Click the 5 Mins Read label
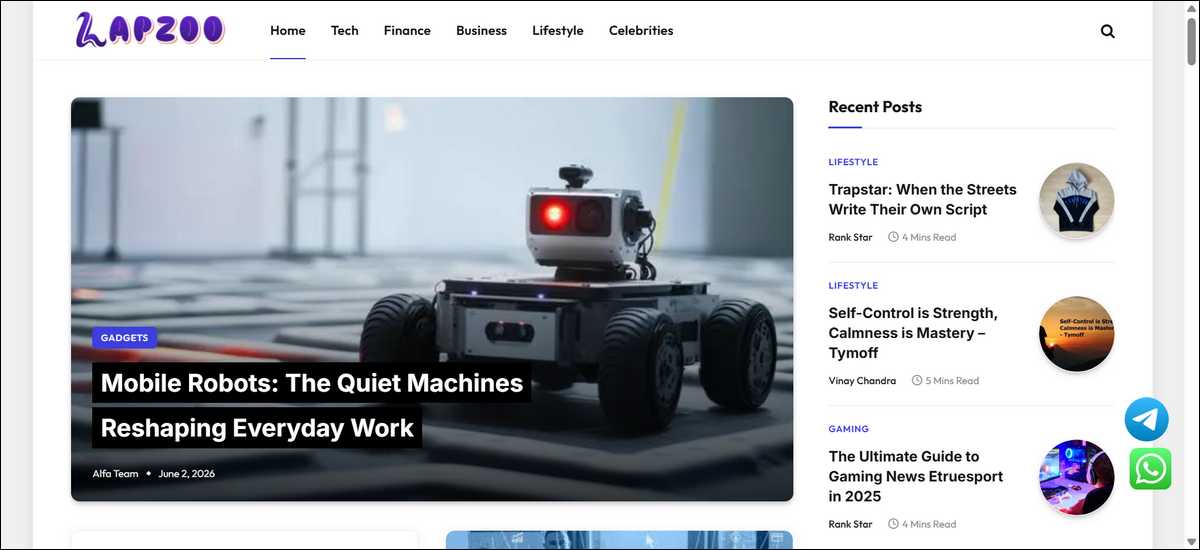 pyautogui.click(x=946, y=381)
